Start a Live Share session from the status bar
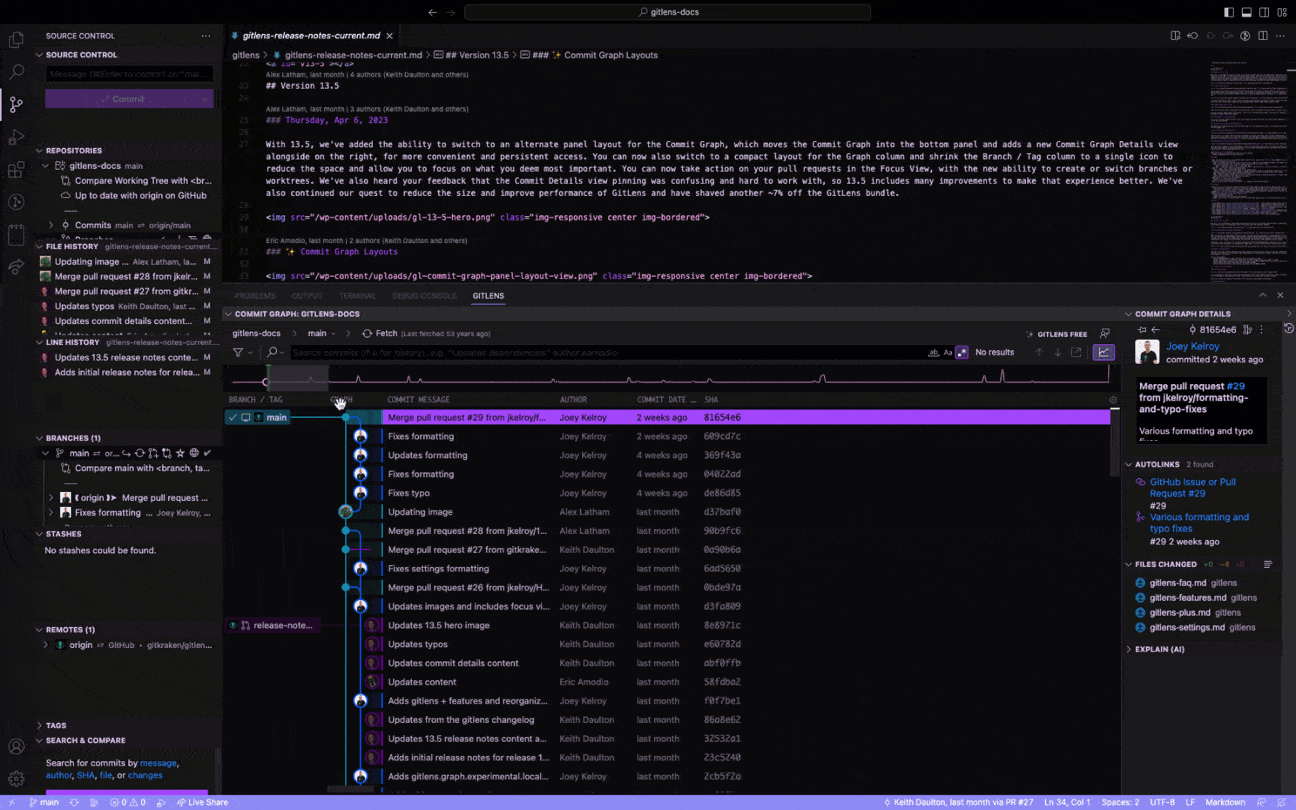 click(202, 801)
